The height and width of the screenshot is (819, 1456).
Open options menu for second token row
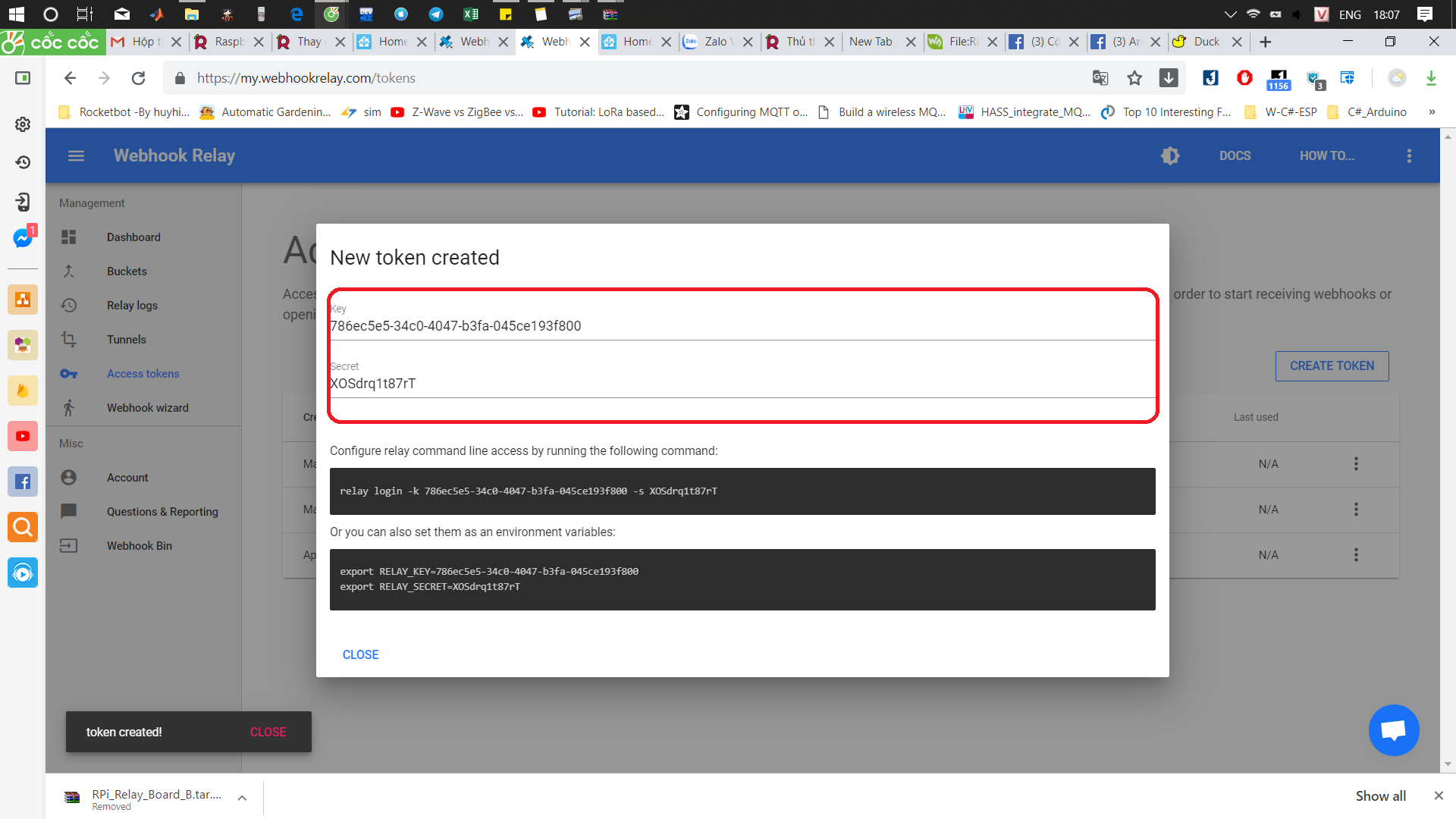tap(1356, 509)
